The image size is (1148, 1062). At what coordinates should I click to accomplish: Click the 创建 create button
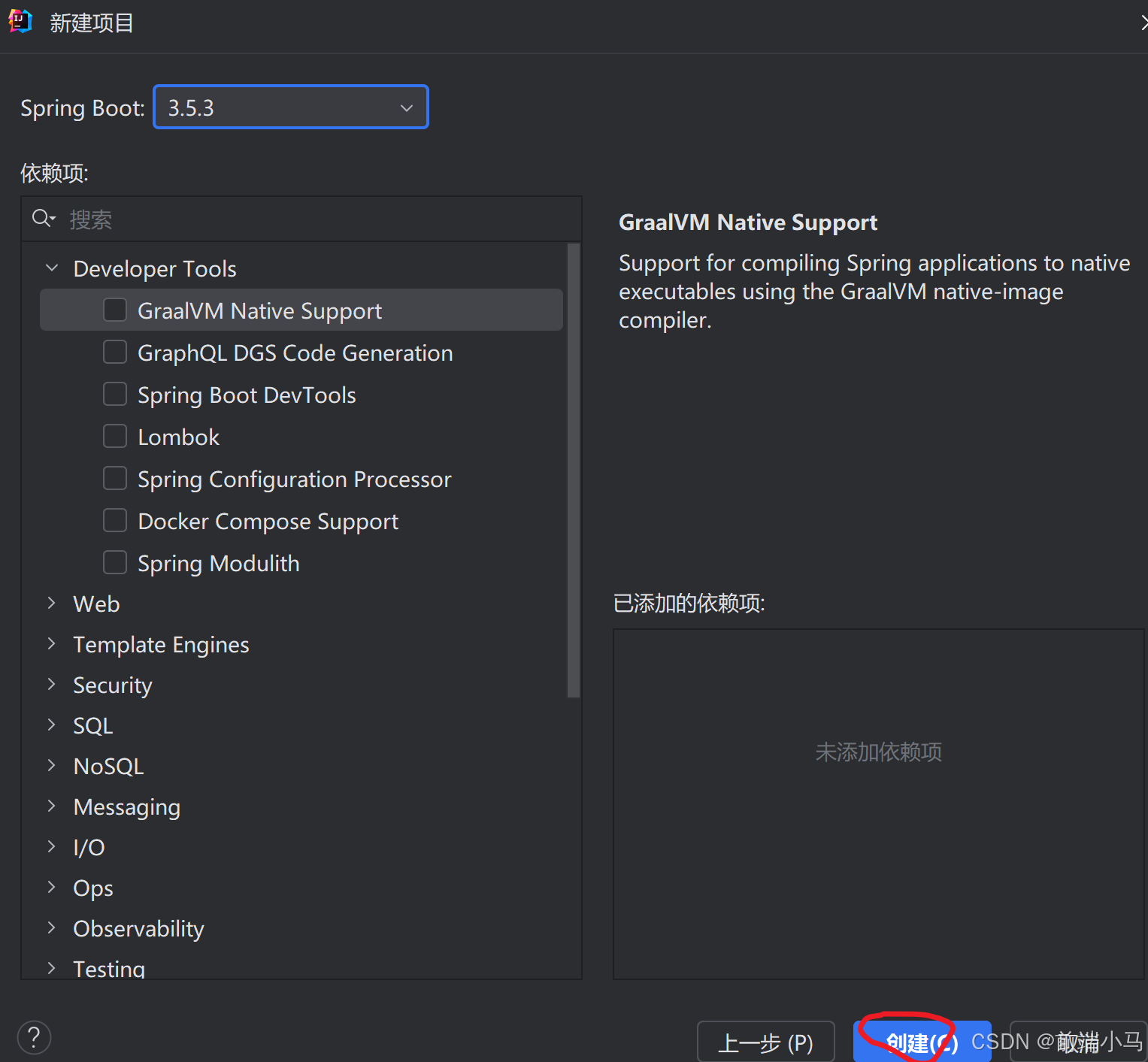pyautogui.click(x=922, y=1042)
